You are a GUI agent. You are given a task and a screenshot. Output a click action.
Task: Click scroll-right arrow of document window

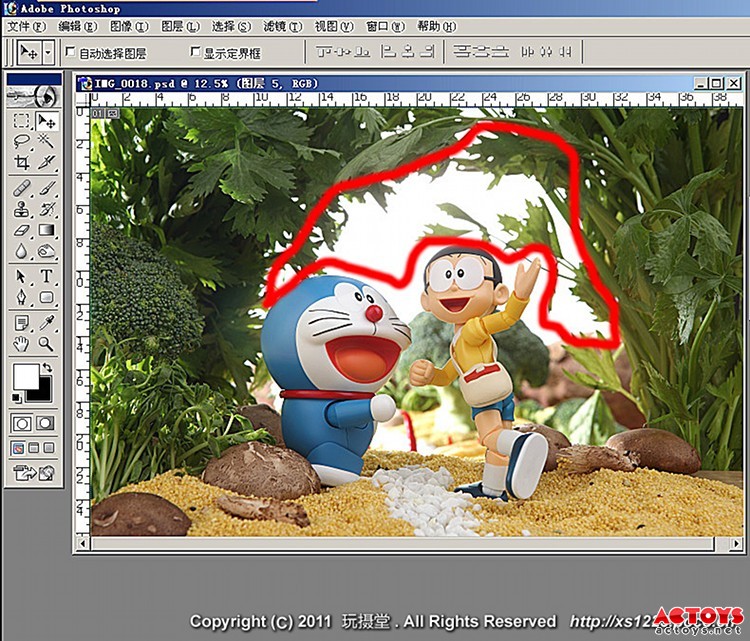tap(736, 544)
